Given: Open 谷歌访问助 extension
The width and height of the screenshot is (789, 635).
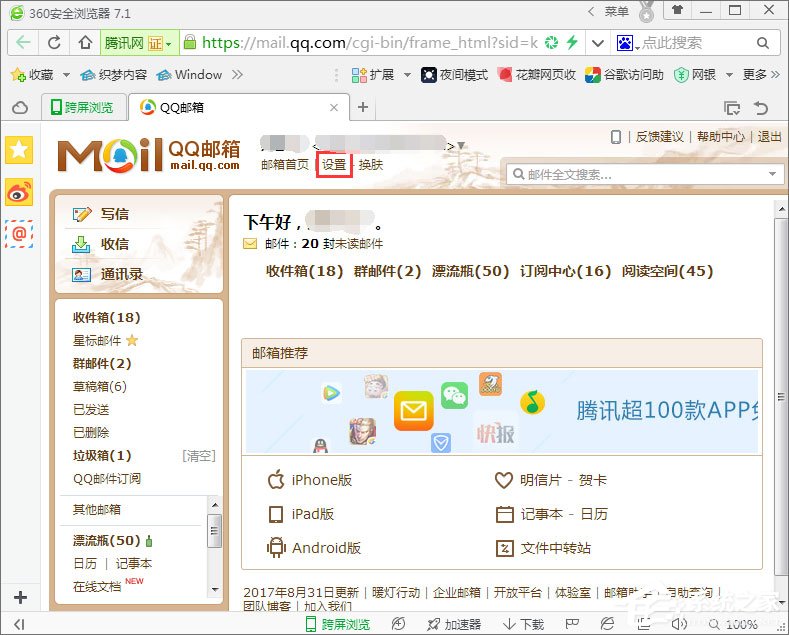Looking at the screenshot, I should pos(624,75).
